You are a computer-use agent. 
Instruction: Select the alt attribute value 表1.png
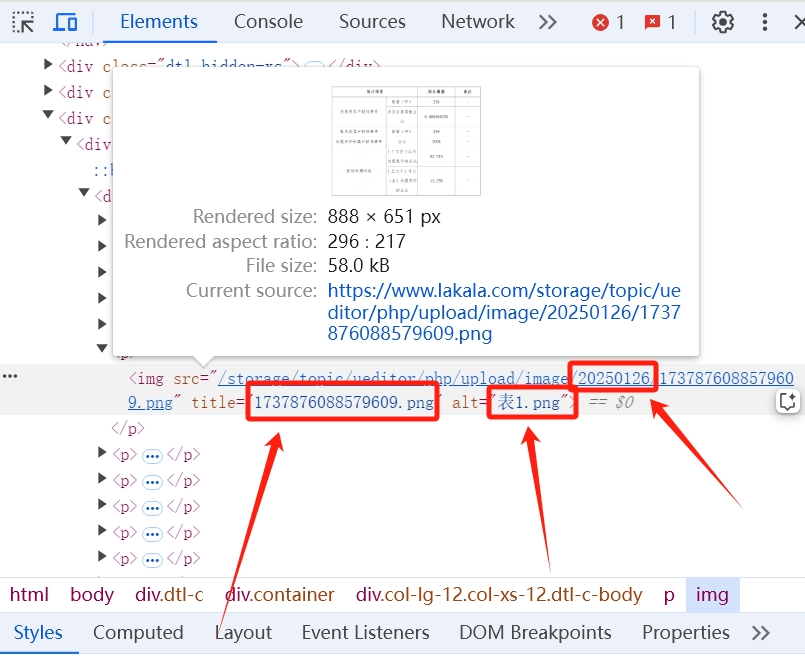pos(529,402)
